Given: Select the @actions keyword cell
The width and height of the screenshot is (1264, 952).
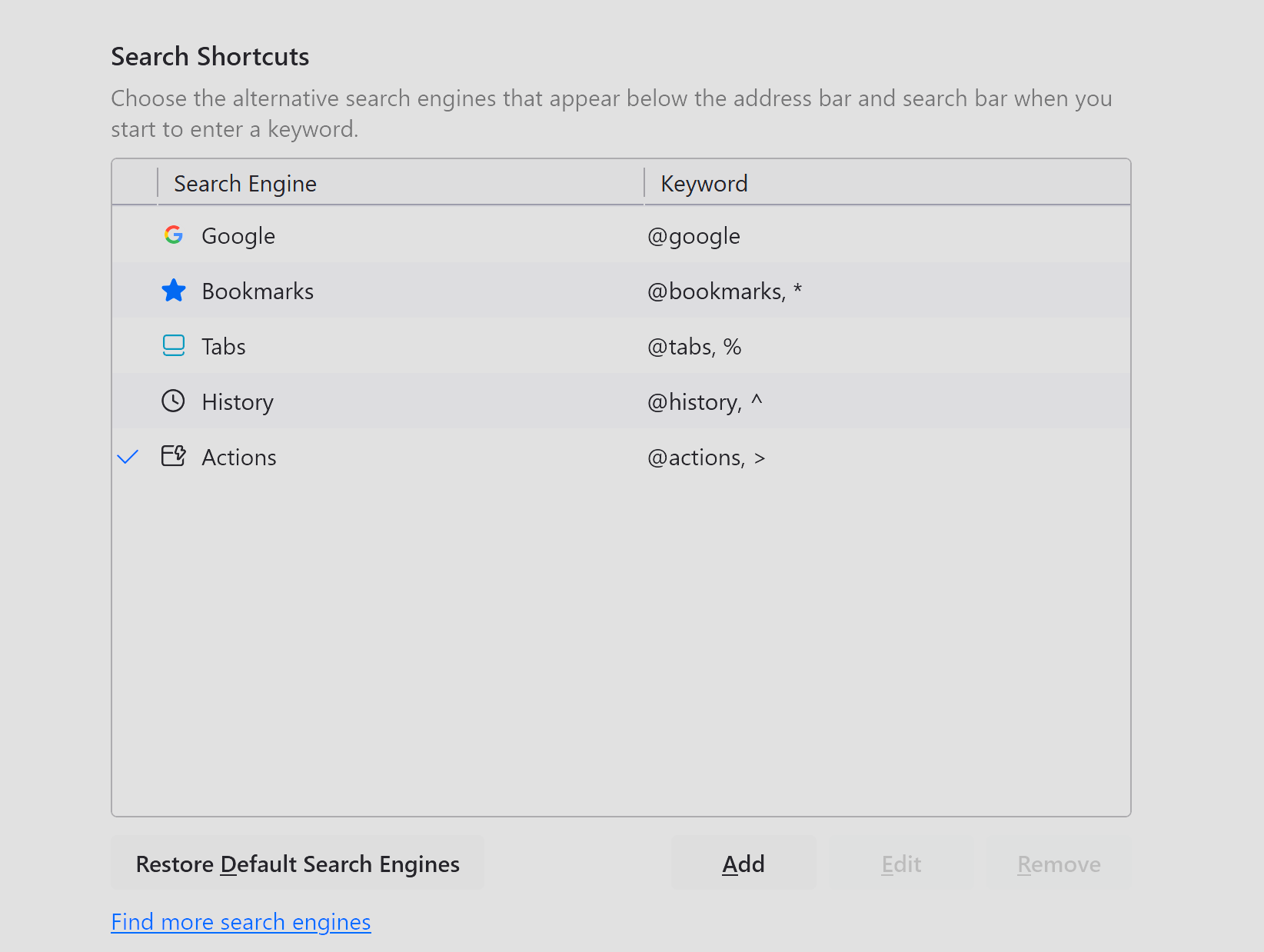Looking at the screenshot, I should tap(706, 458).
